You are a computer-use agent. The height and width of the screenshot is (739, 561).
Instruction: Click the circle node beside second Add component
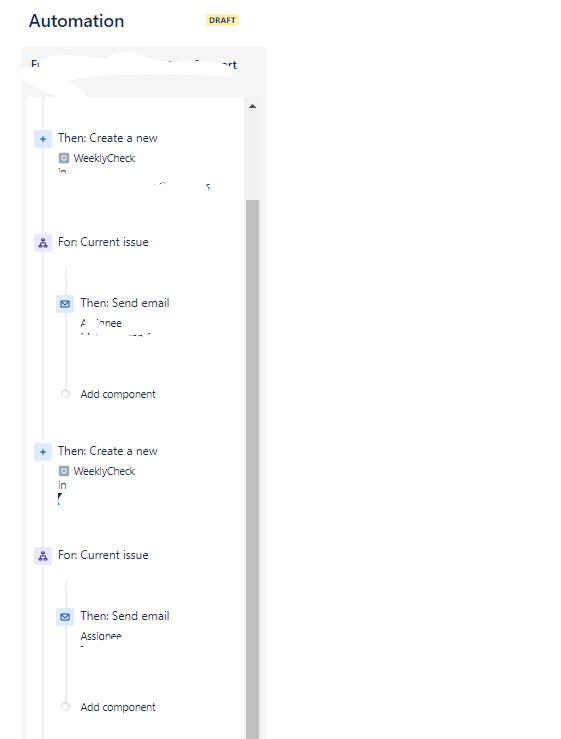click(x=65, y=706)
